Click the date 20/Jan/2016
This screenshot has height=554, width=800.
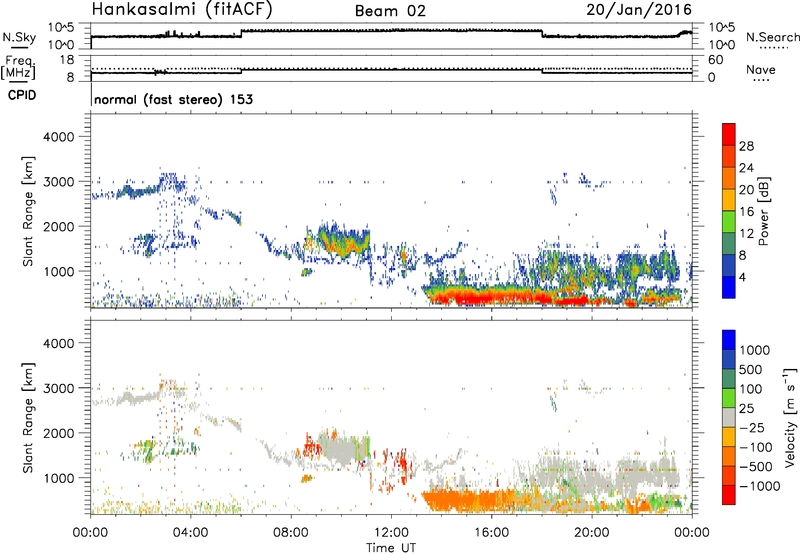click(x=639, y=10)
